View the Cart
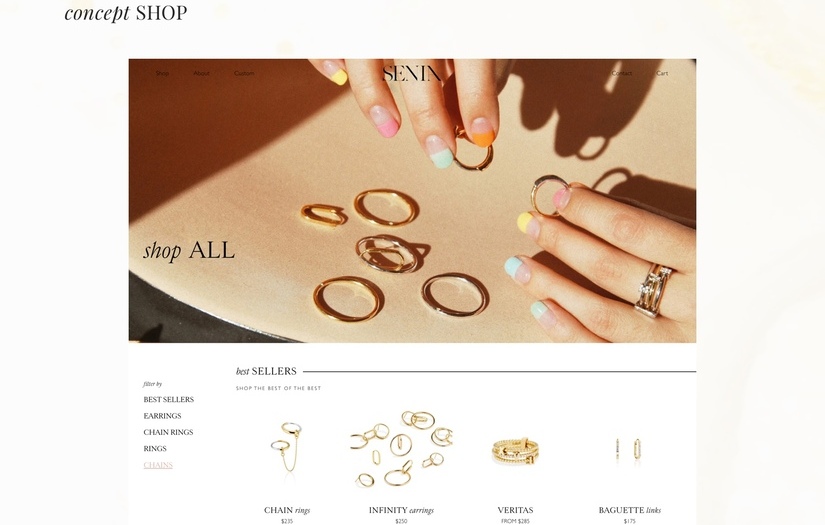This screenshot has height=525, width=825. click(662, 73)
